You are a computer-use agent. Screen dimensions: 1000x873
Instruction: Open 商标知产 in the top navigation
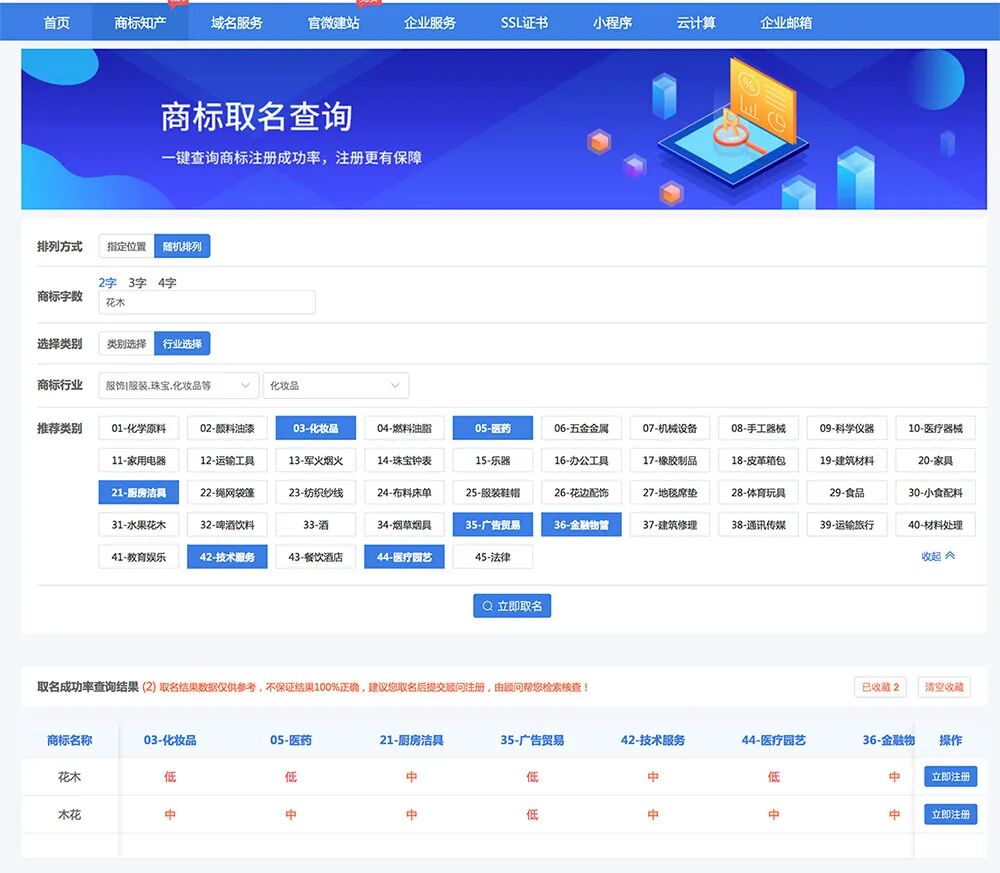point(140,23)
